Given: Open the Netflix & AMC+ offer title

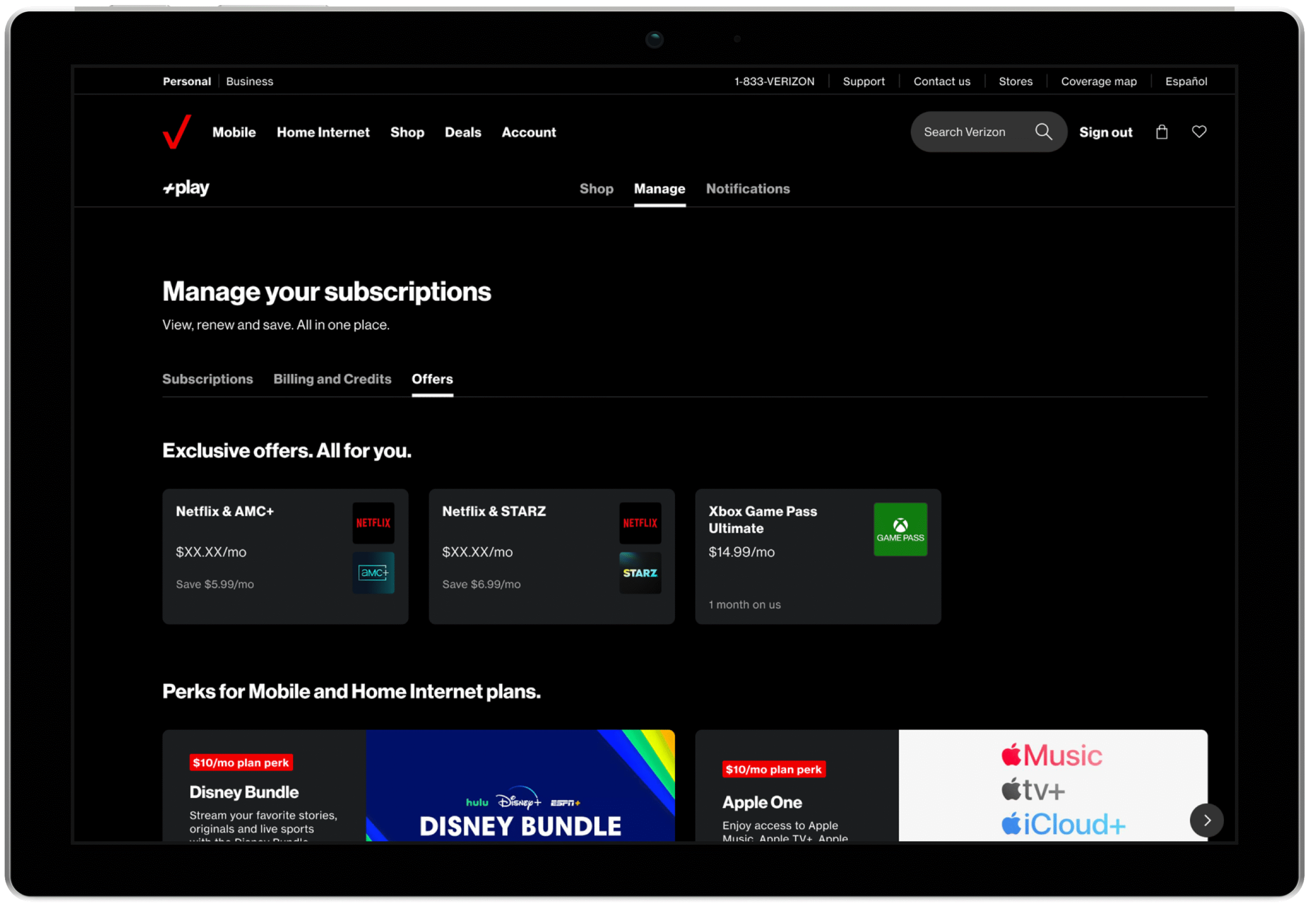Looking at the screenshot, I should [x=225, y=512].
